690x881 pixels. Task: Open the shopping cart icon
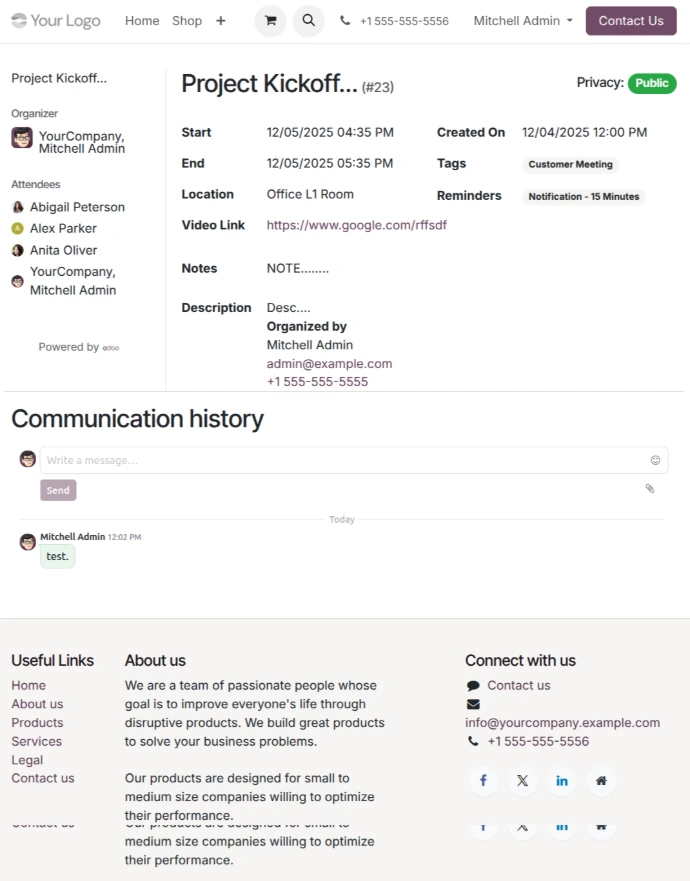click(x=270, y=21)
